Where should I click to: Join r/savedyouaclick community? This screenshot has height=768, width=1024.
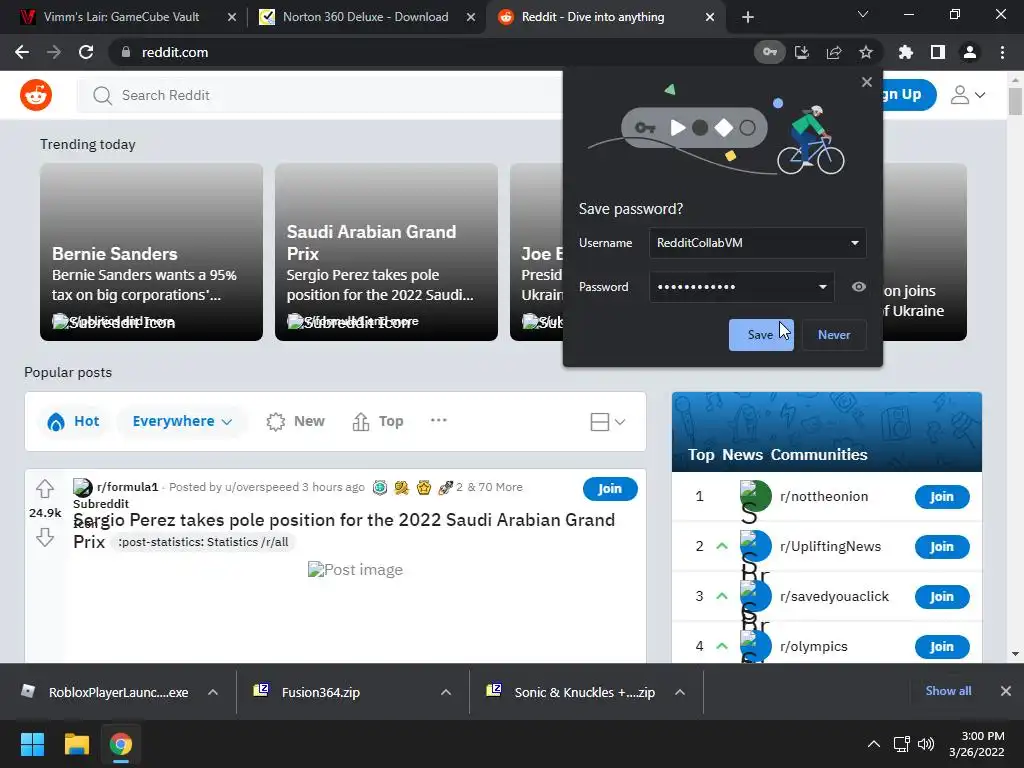(942, 596)
